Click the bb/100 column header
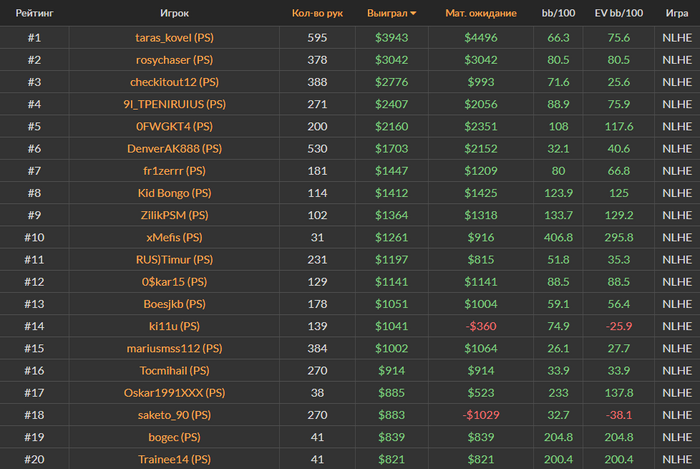The height and width of the screenshot is (469, 700). coord(558,14)
